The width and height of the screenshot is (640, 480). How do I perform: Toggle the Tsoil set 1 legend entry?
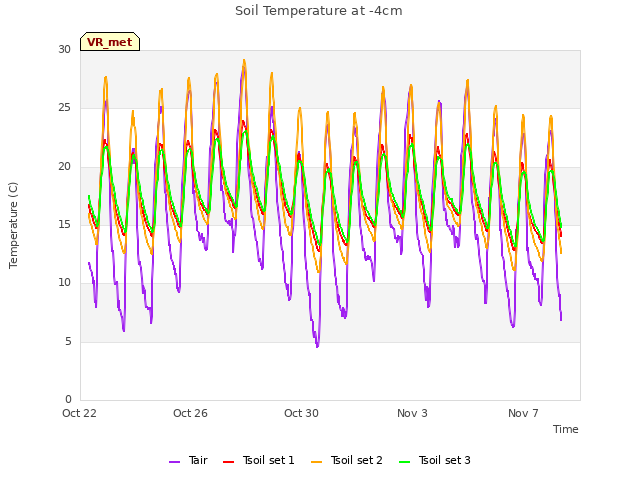click(259, 460)
